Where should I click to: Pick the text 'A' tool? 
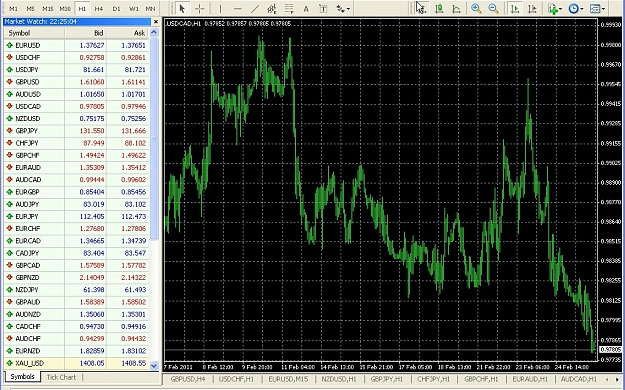coord(306,8)
